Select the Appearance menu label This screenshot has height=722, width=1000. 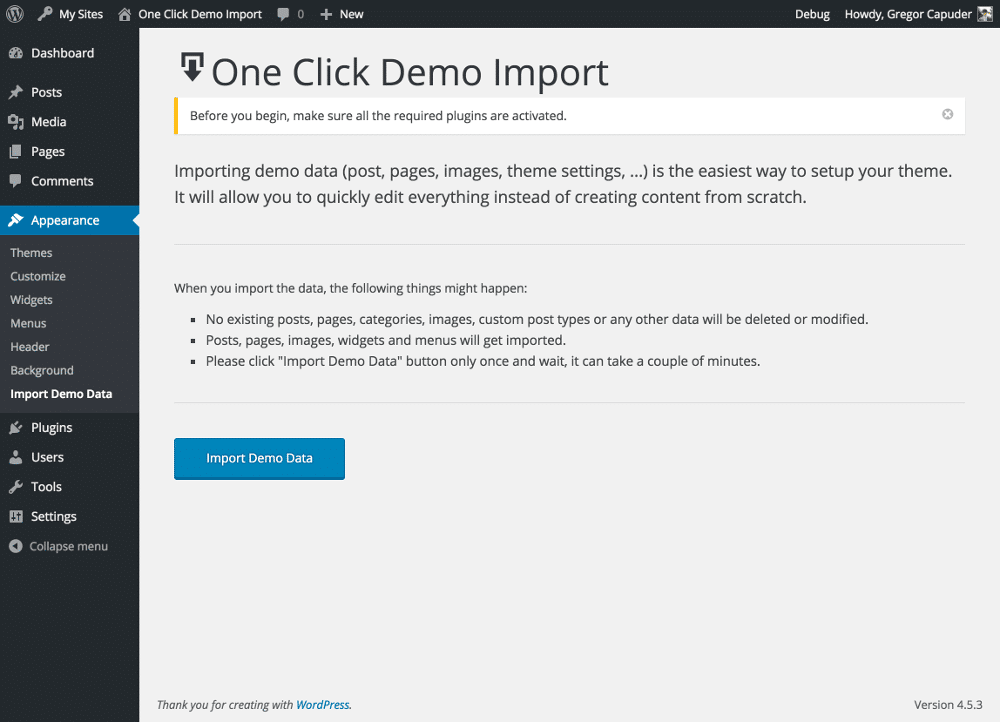click(65, 221)
